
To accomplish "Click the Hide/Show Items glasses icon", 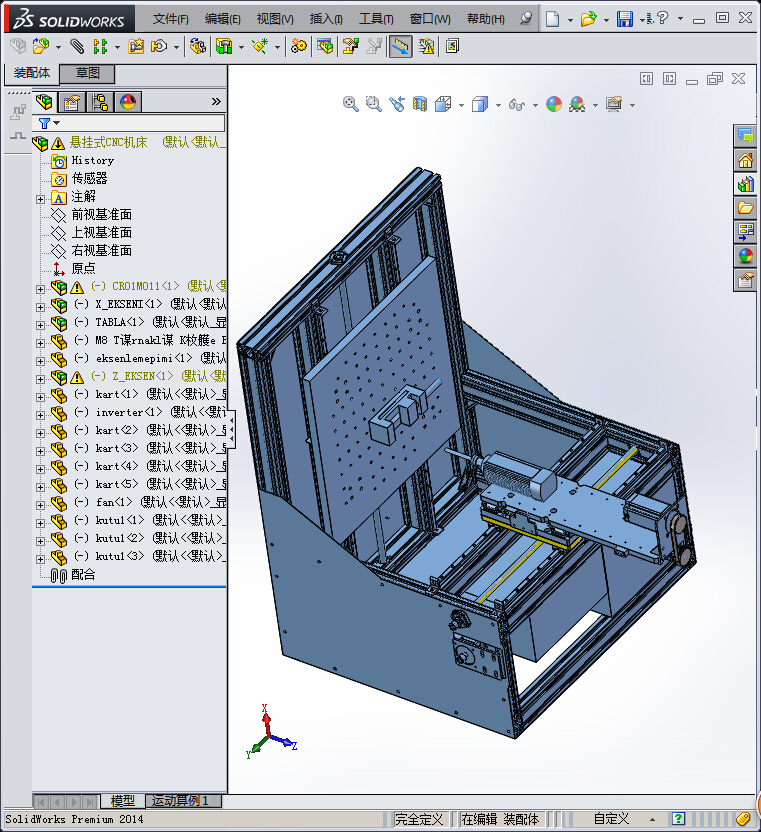I will (517, 105).
